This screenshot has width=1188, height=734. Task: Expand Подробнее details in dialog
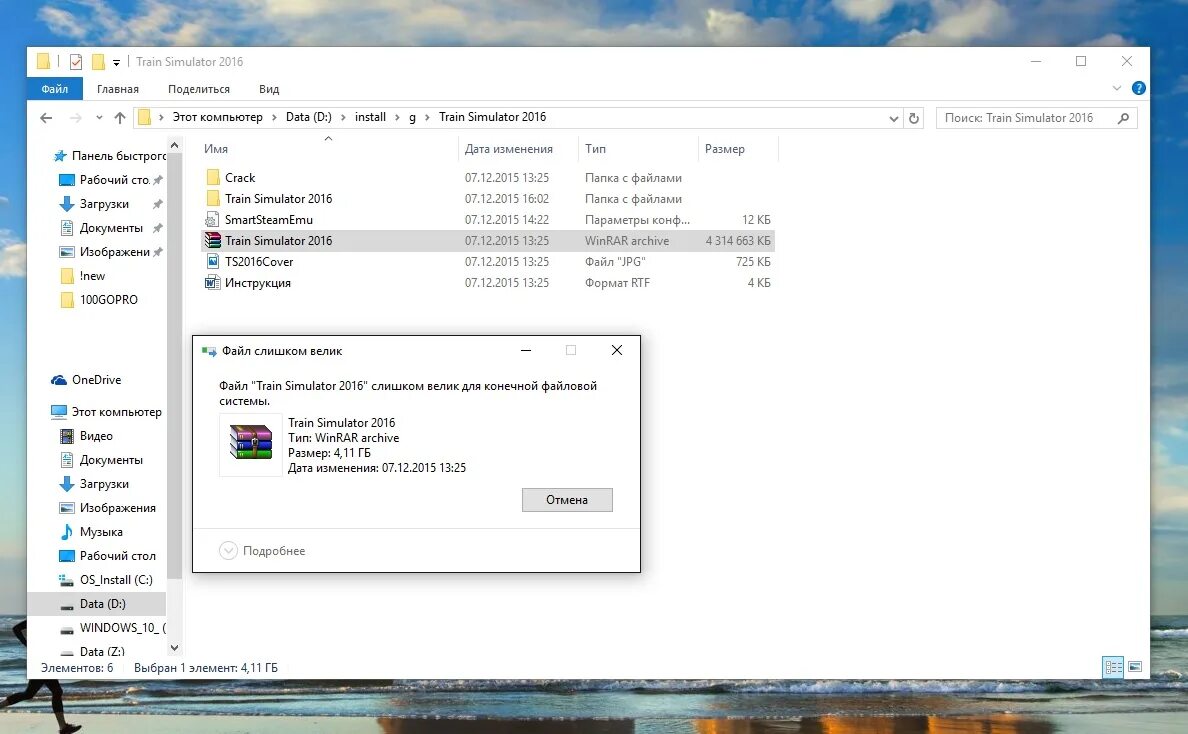[262, 551]
